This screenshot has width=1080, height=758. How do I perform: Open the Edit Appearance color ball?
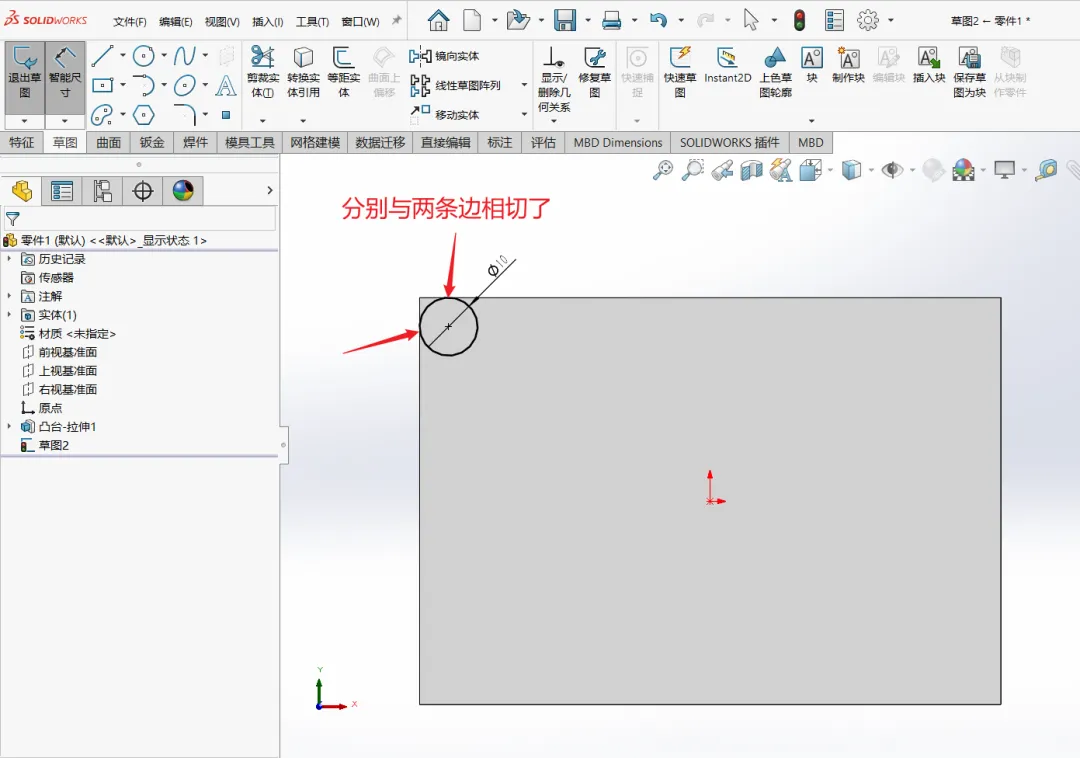click(963, 169)
